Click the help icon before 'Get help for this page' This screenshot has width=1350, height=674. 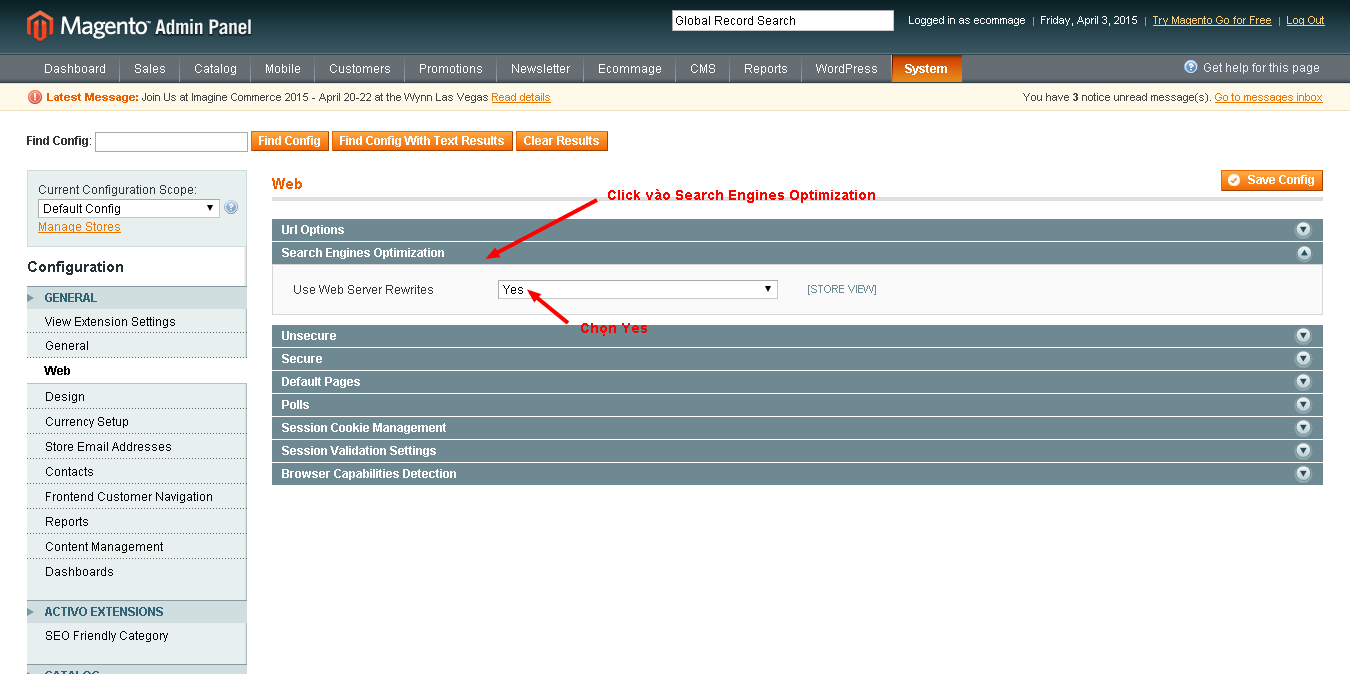click(x=1191, y=67)
